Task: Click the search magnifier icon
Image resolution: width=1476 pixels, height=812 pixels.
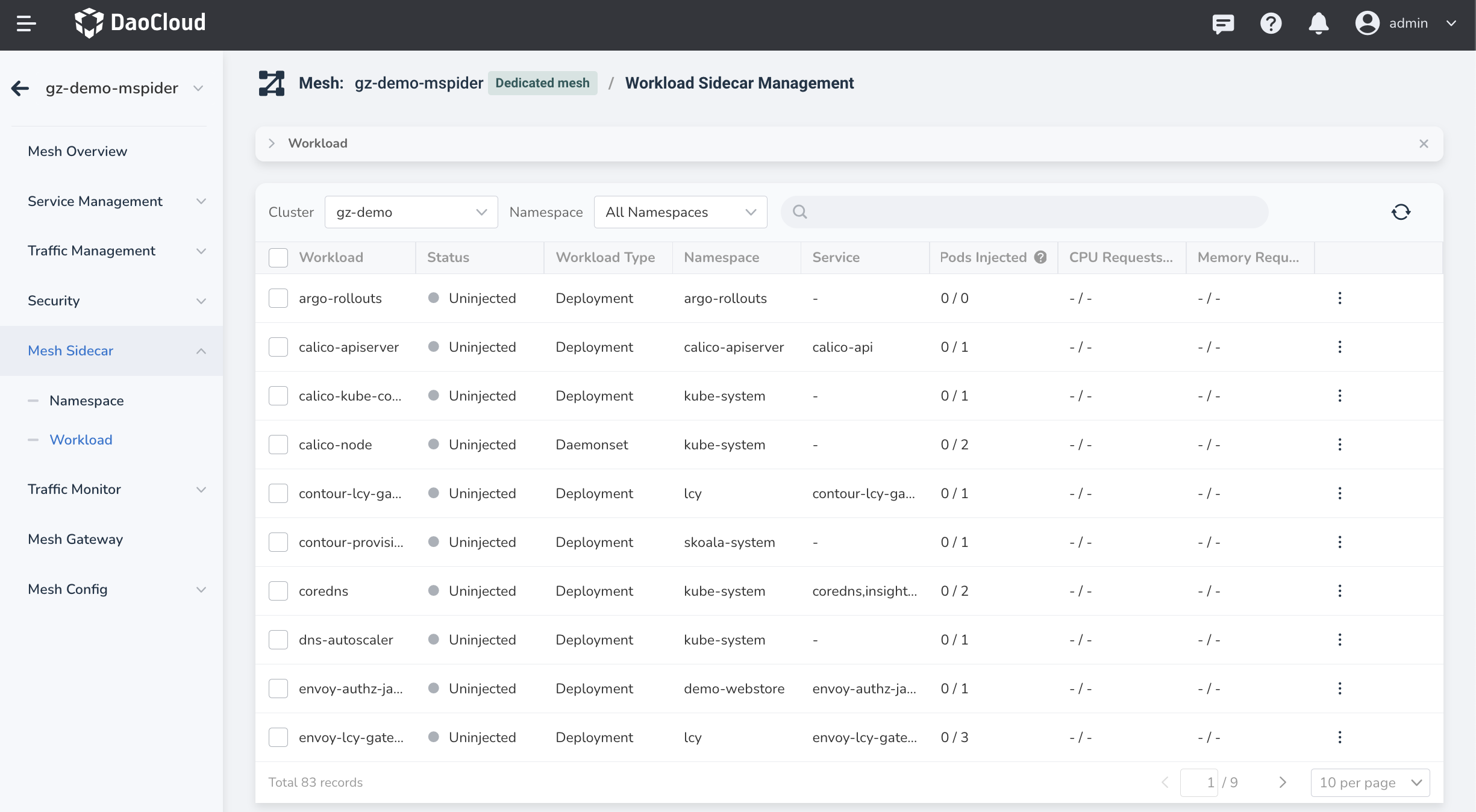Action: pos(799,212)
